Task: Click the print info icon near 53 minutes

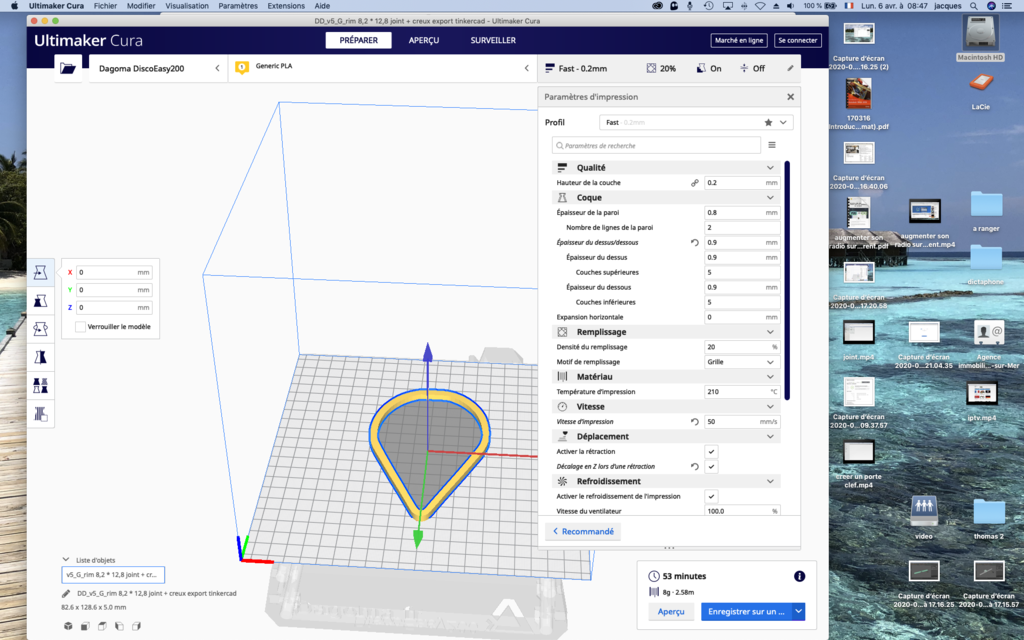Action: click(x=799, y=576)
